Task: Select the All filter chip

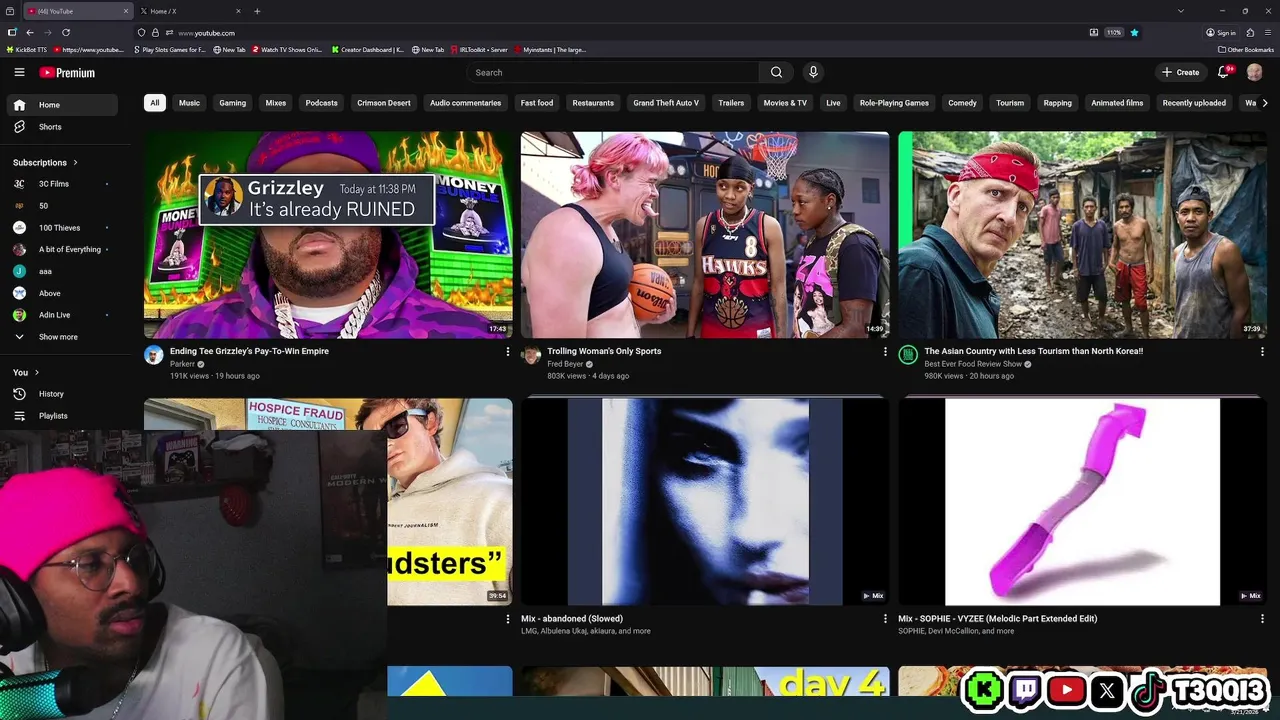Action: tap(154, 103)
